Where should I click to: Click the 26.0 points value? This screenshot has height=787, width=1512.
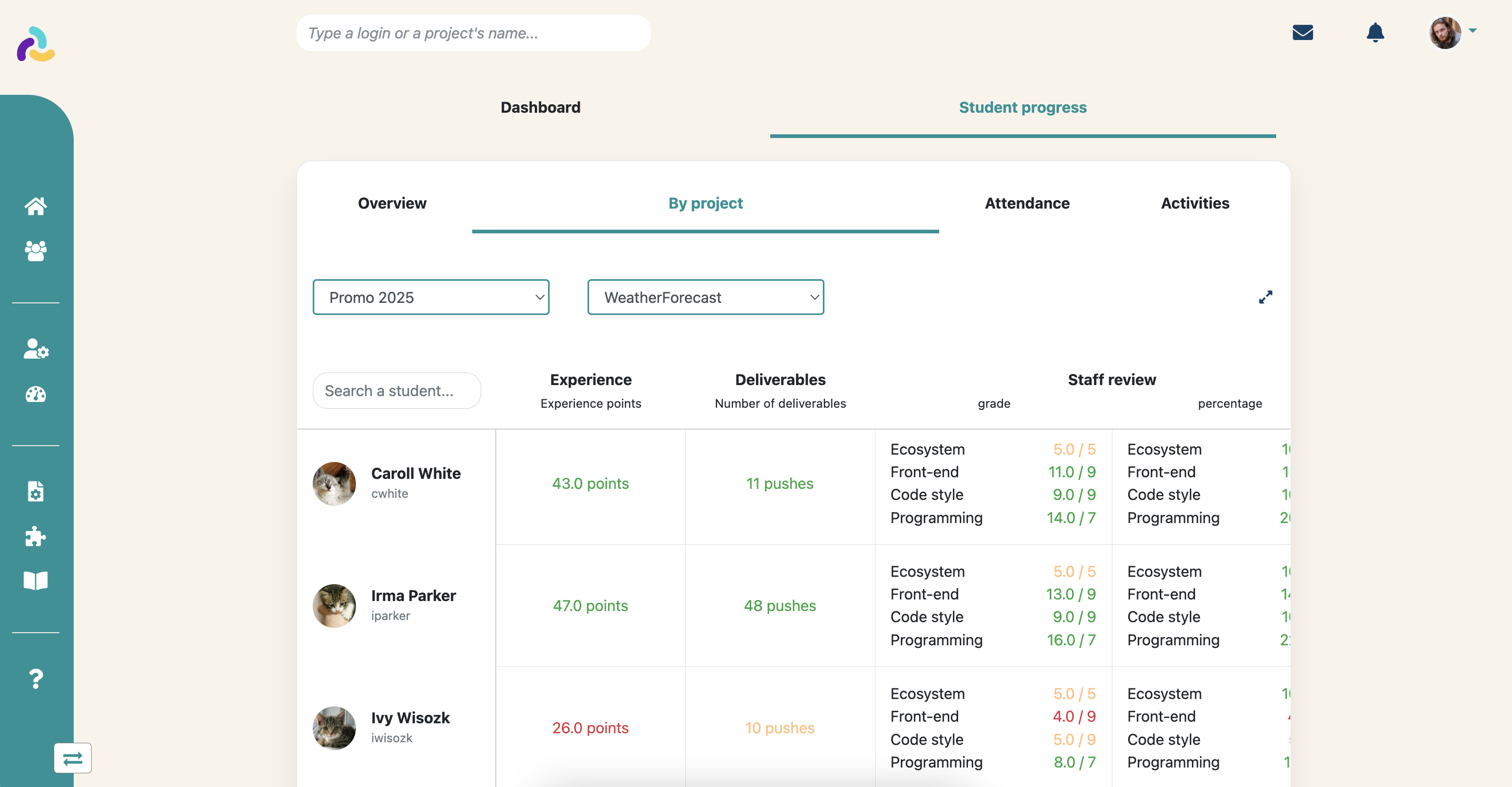click(x=590, y=727)
